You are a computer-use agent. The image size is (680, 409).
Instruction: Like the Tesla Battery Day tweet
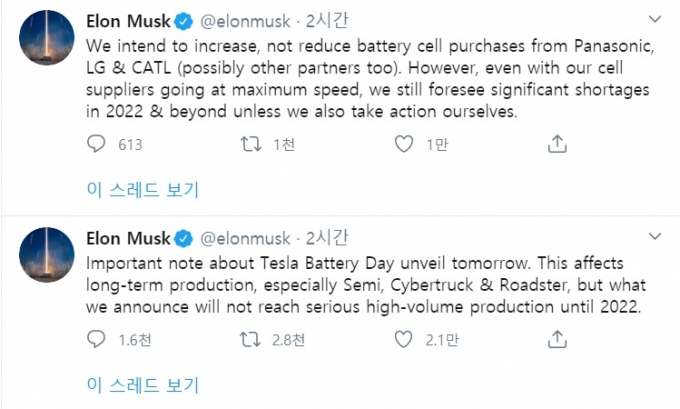(x=404, y=340)
